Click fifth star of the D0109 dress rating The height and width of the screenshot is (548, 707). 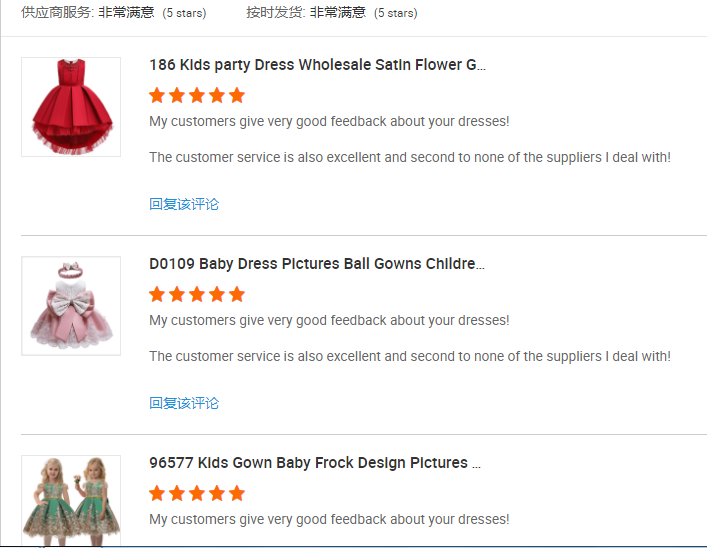point(237,295)
